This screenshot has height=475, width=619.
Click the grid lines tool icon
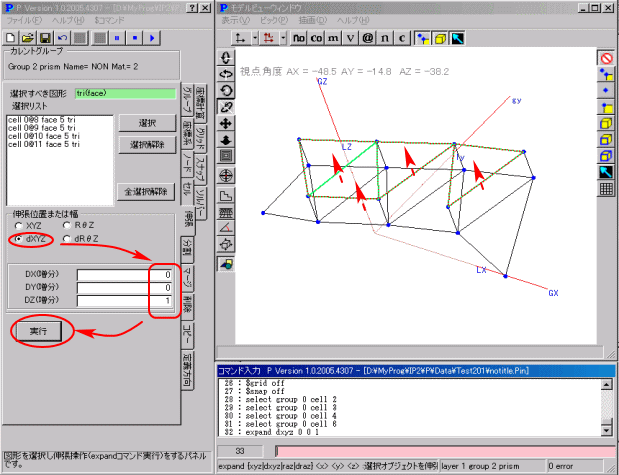pos(226,212)
